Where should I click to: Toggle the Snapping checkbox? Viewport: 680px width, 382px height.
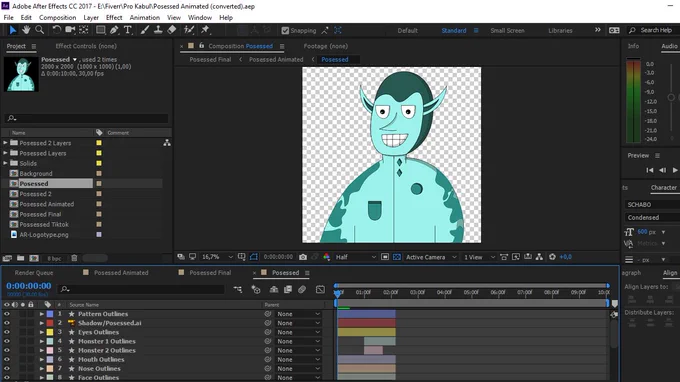point(285,30)
